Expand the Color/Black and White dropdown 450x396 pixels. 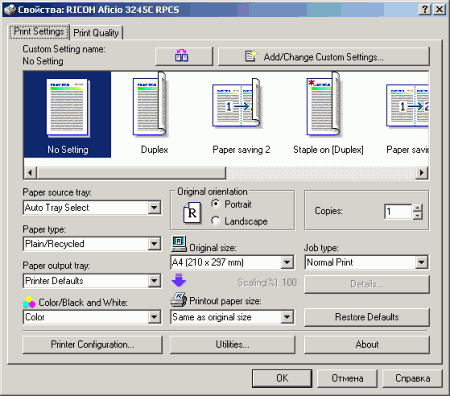click(154, 317)
